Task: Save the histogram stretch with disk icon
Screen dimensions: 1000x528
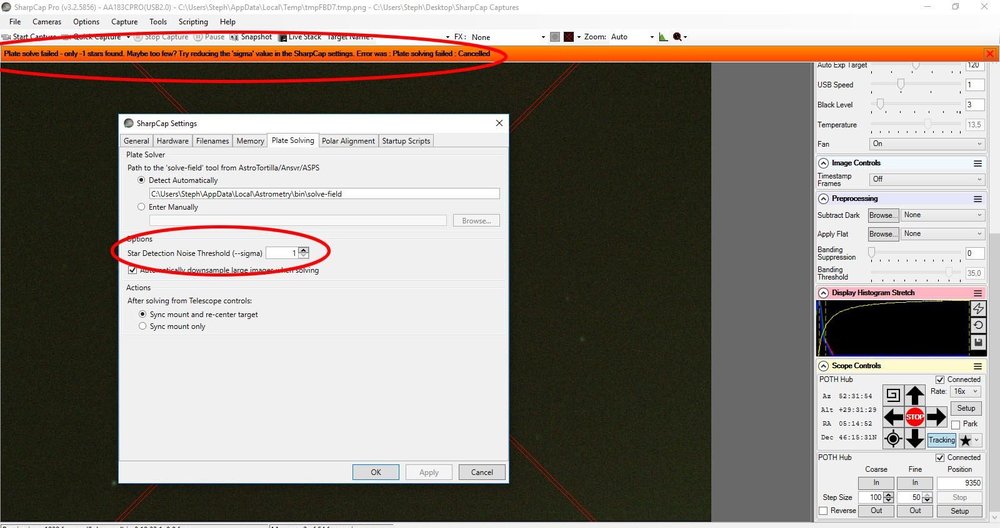Action: pos(978,342)
